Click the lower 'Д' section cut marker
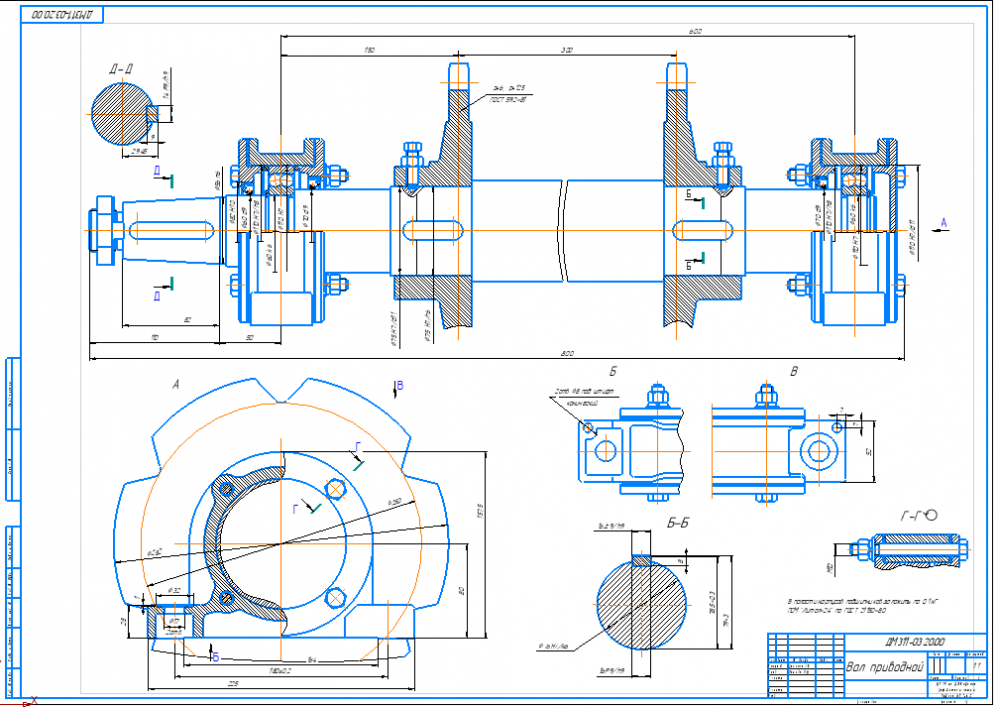The height and width of the screenshot is (708, 1000). point(164,289)
